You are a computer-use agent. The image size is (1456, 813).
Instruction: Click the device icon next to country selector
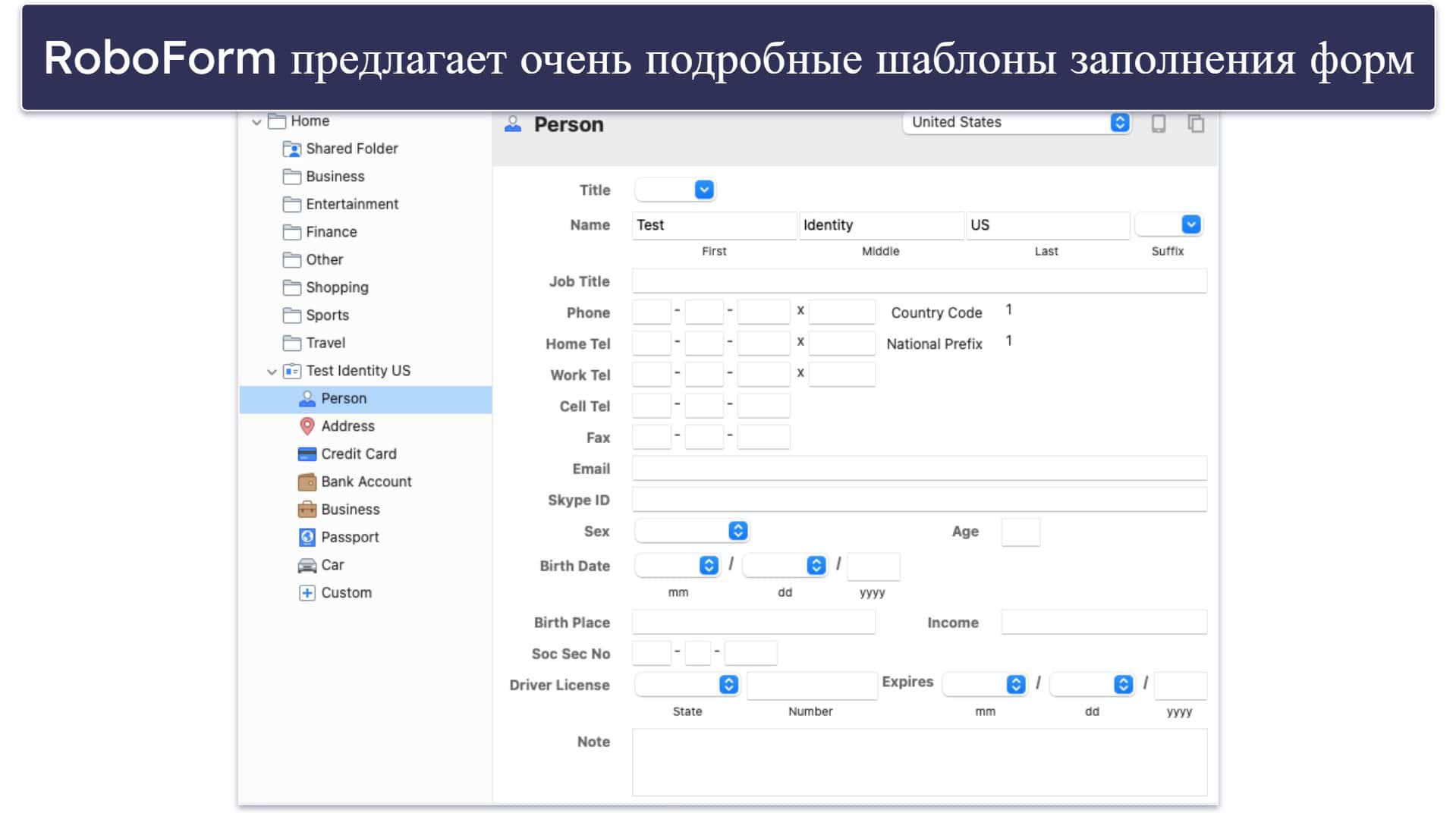1159,124
